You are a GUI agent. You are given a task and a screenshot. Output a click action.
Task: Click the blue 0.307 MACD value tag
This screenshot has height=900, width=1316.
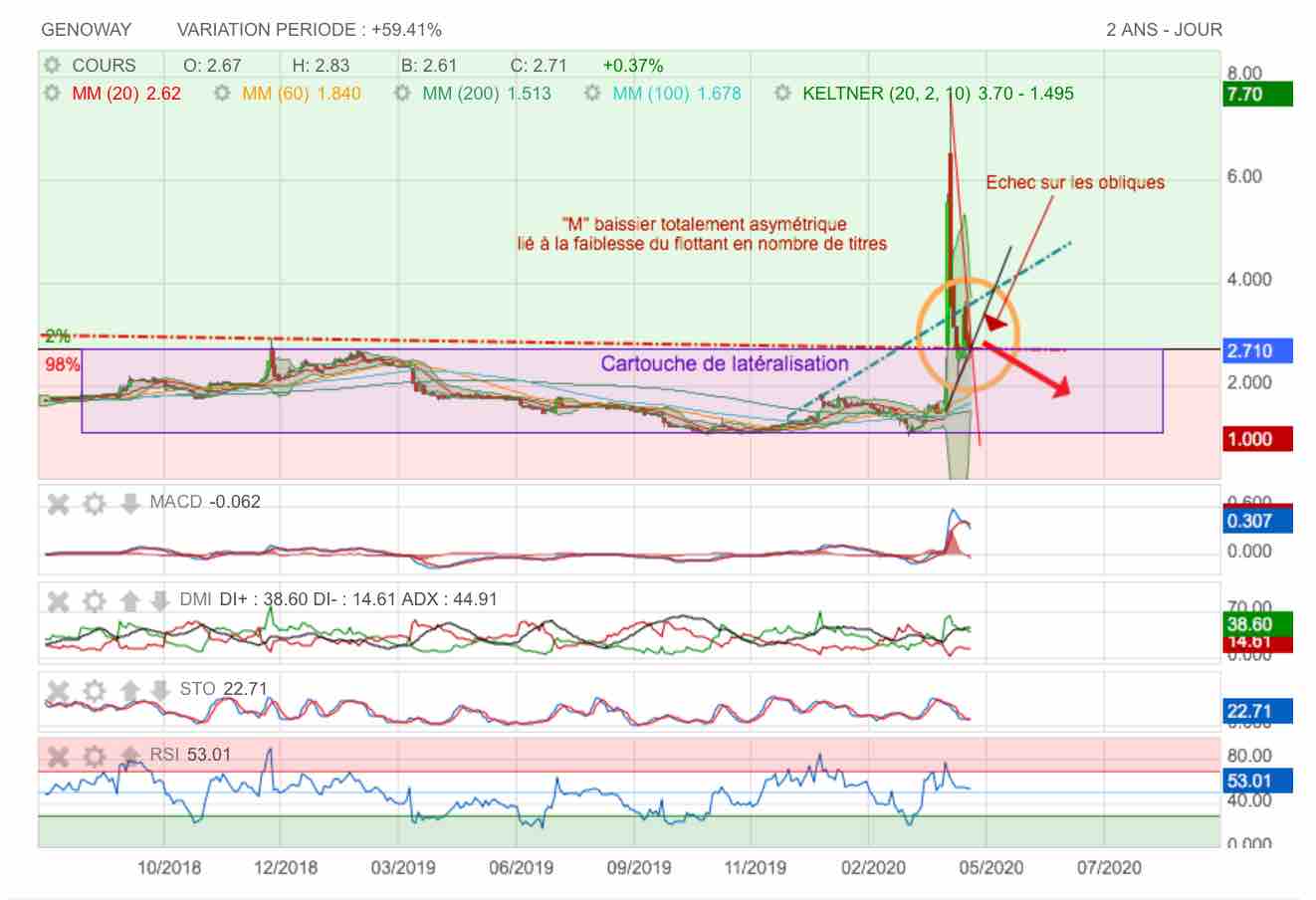[x=1258, y=521]
